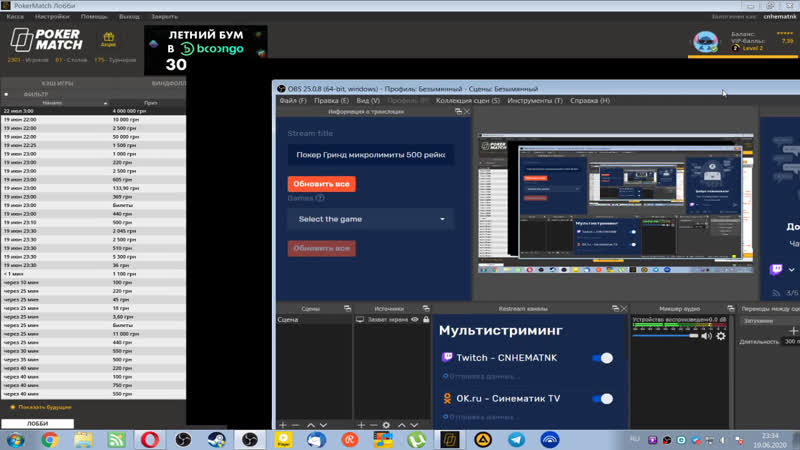
Task: Click the orange Обновить все button
Action: [x=321, y=184]
